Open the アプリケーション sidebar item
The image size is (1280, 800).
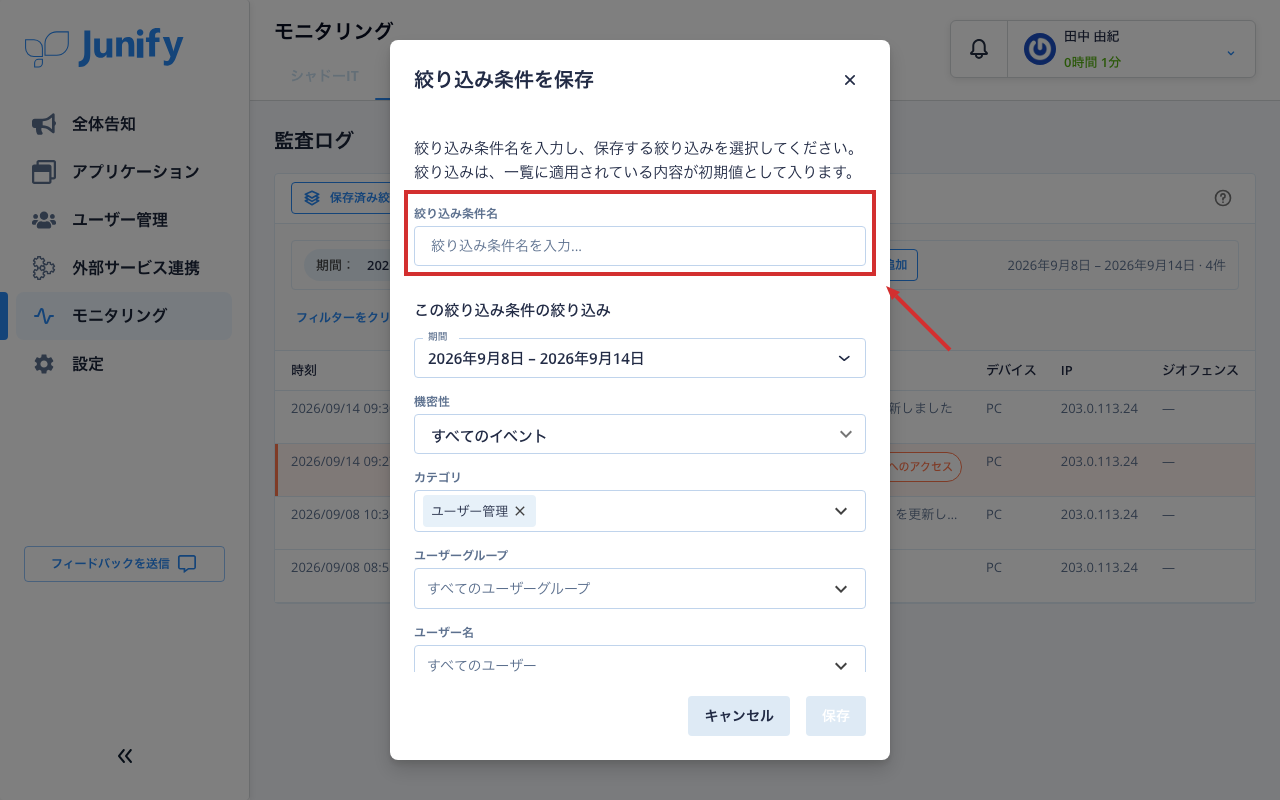[x=124, y=172]
